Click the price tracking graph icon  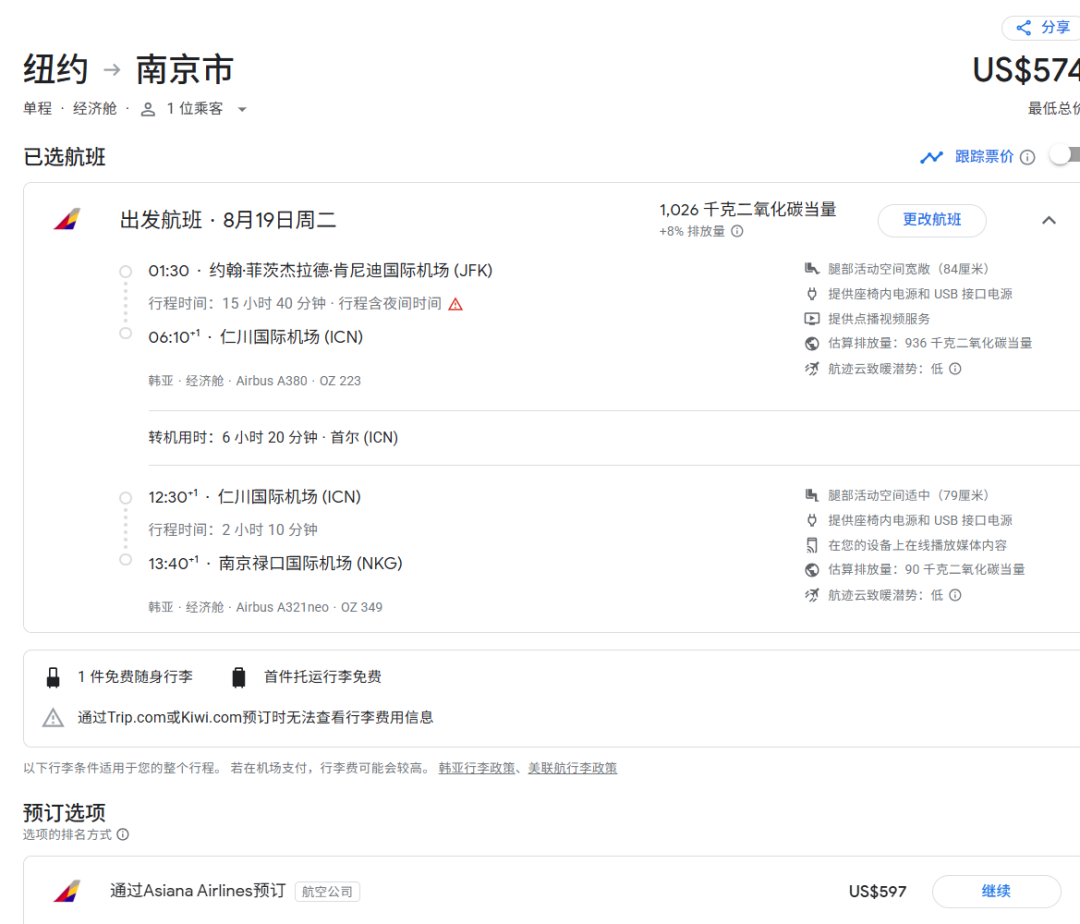[x=931, y=157]
